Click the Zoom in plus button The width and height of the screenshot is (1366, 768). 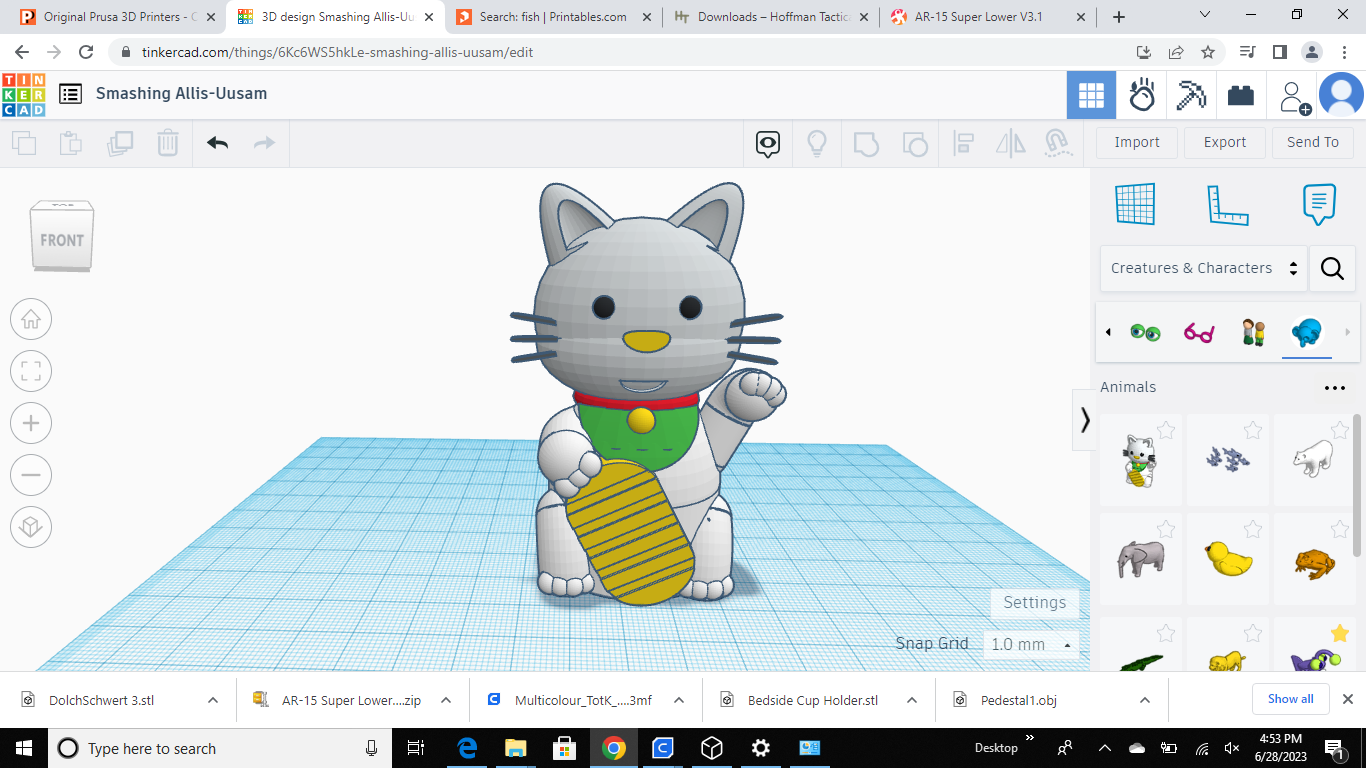click(x=31, y=423)
